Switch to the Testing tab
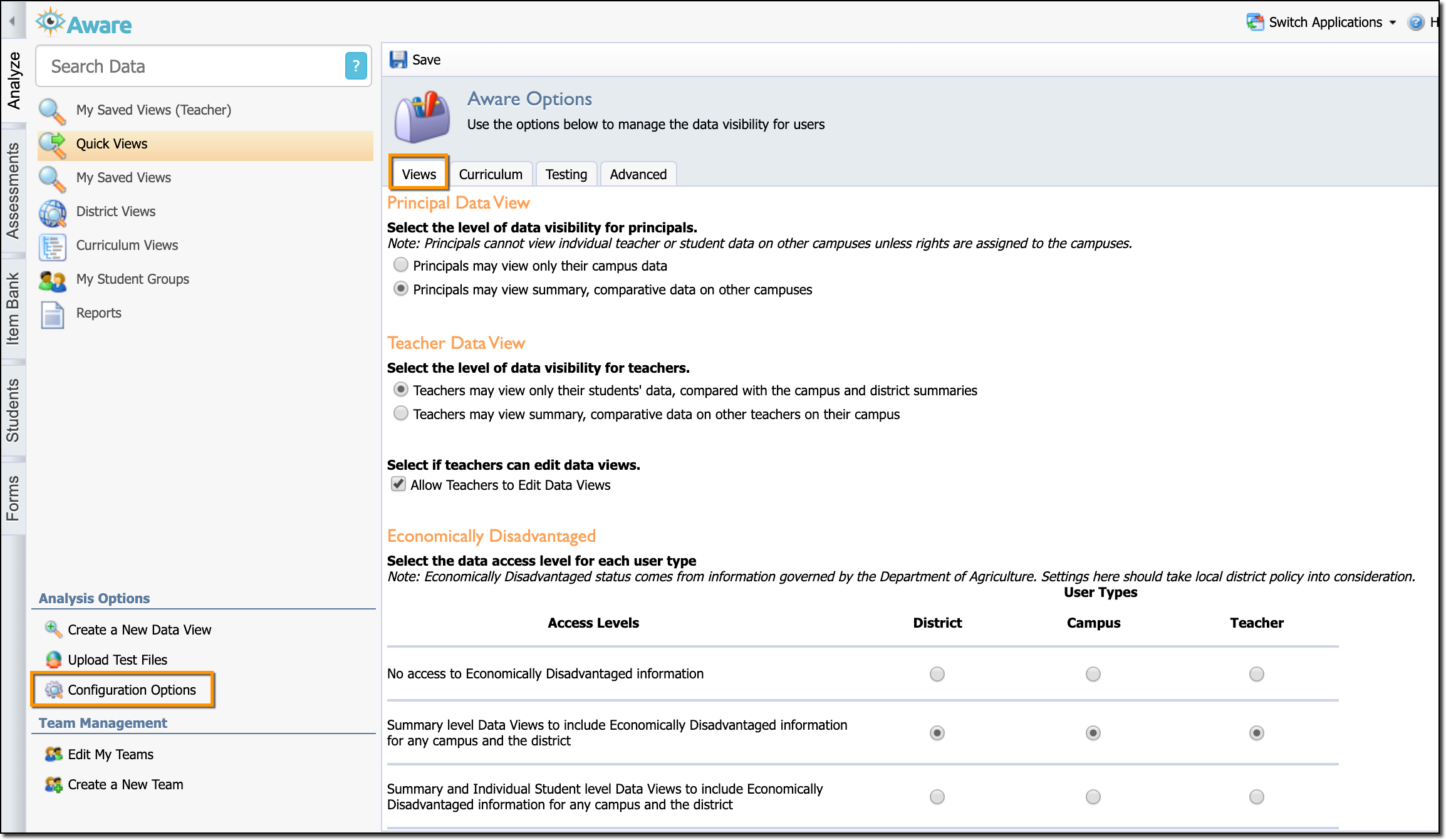Image resolution: width=1446 pixels, height=840 pixels. pos(566,174)
